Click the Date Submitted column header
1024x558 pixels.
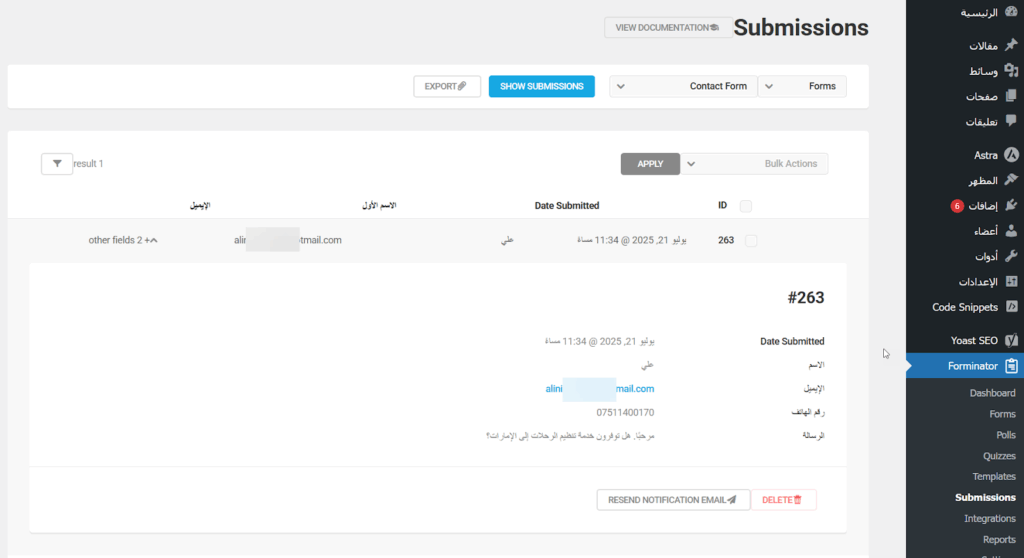coord(567,205)
